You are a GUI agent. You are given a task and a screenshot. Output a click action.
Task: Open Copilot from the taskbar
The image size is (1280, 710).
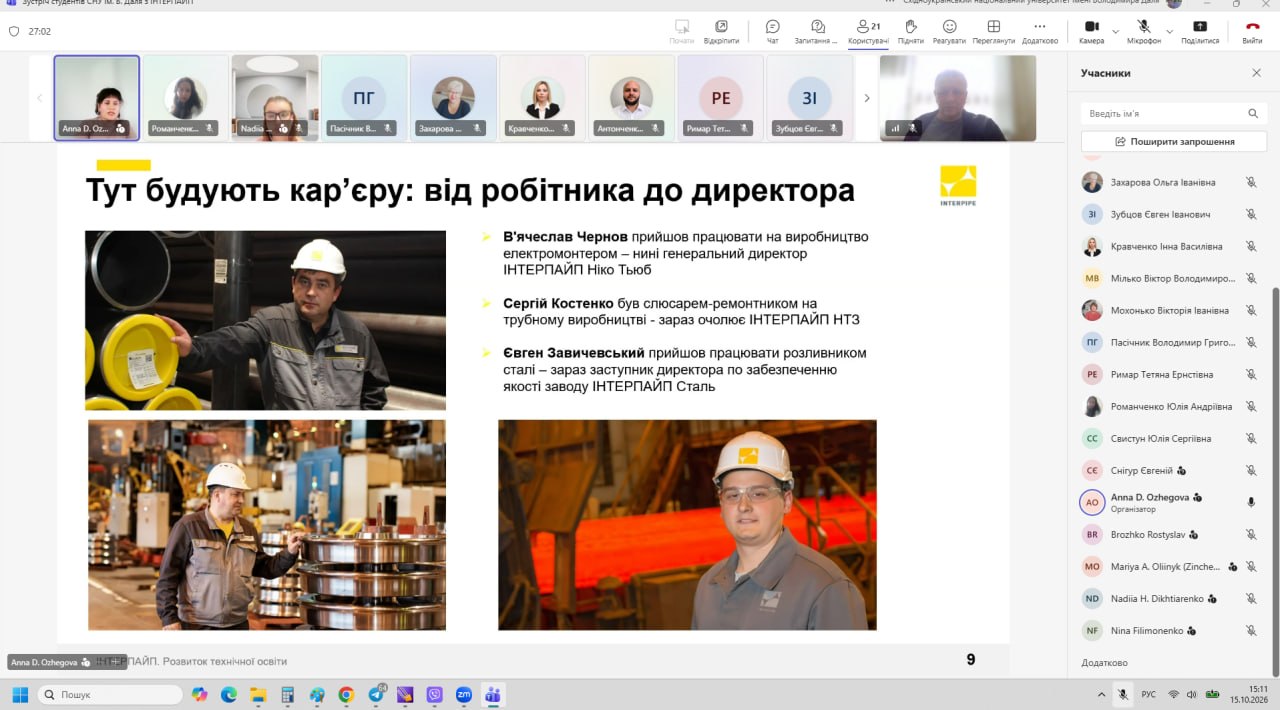[x=199, y=694]
